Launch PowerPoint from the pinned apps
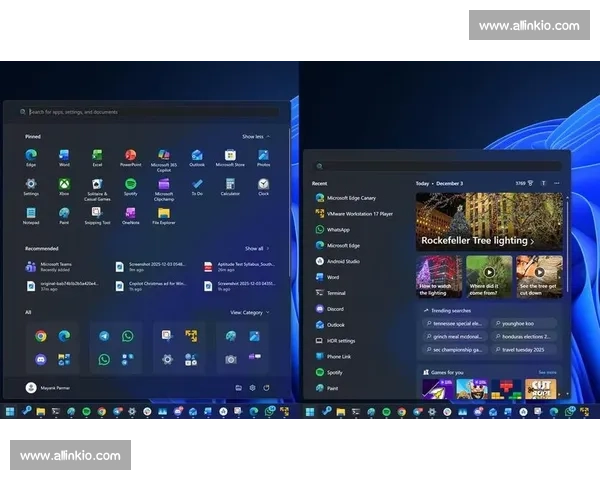The height and width of the screenshot is (480, 600). point(130,157)
